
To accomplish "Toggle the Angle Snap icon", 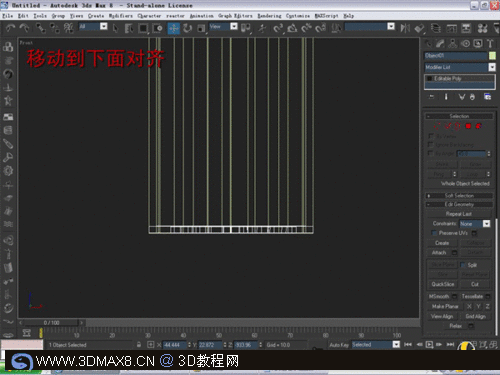I will 292,28.
